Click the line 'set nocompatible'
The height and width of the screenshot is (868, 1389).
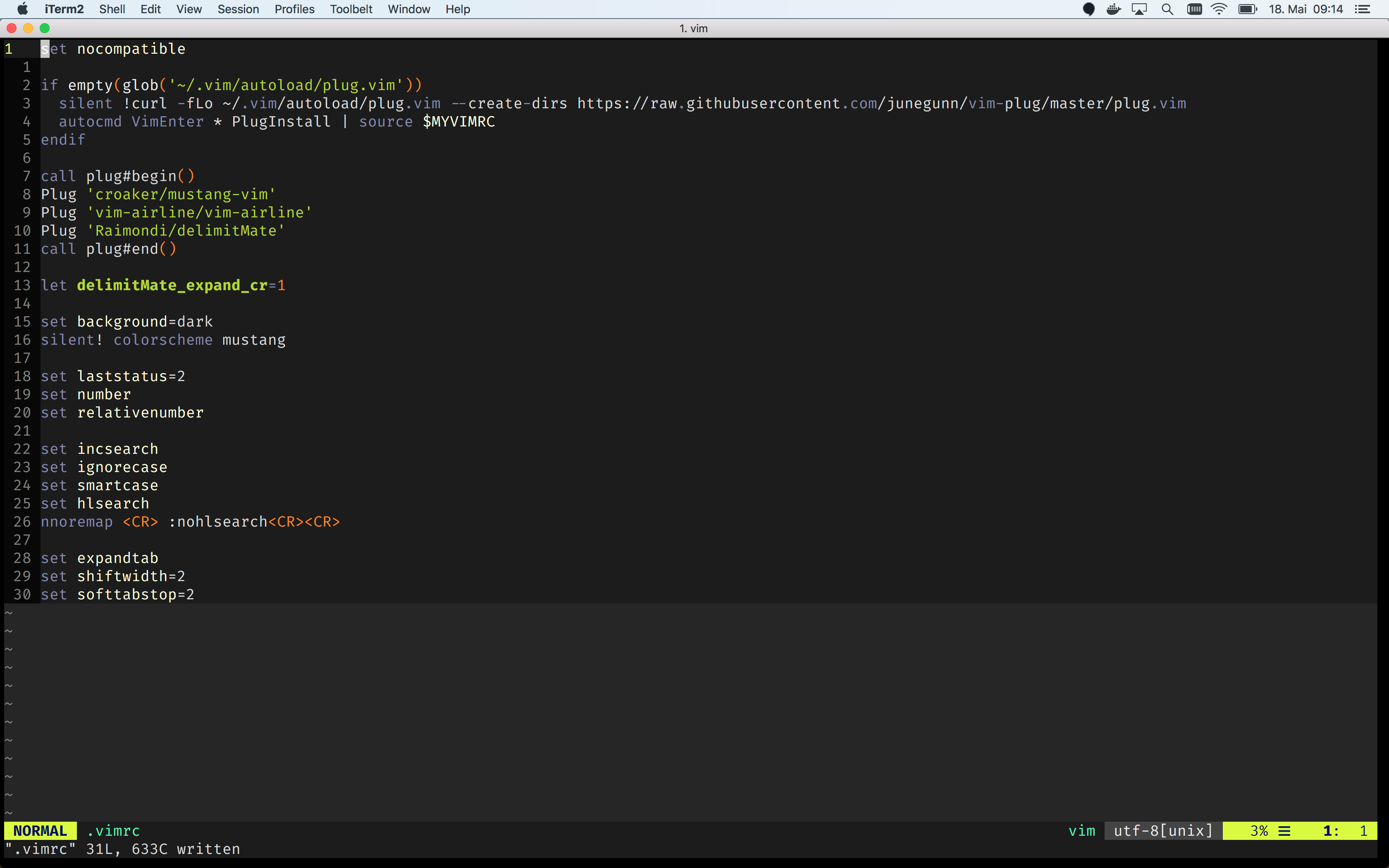click(x=113, y=49)
